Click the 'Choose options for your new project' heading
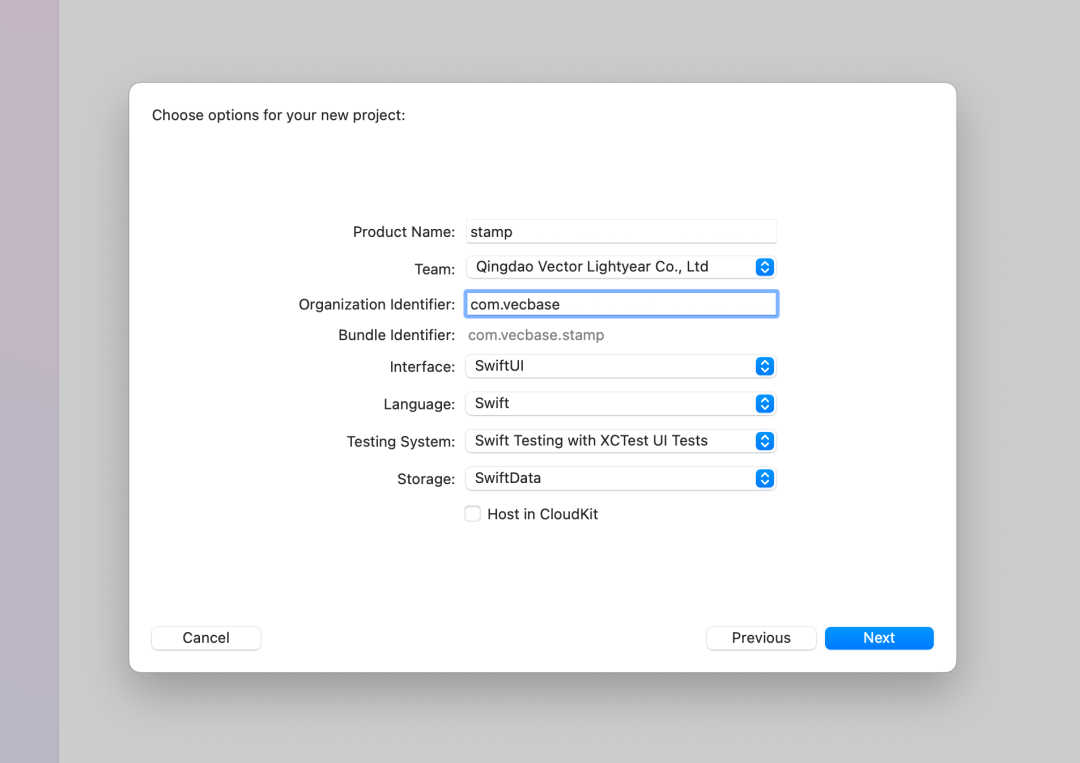This screenshot has height=763, width=1080. point(278,115)
